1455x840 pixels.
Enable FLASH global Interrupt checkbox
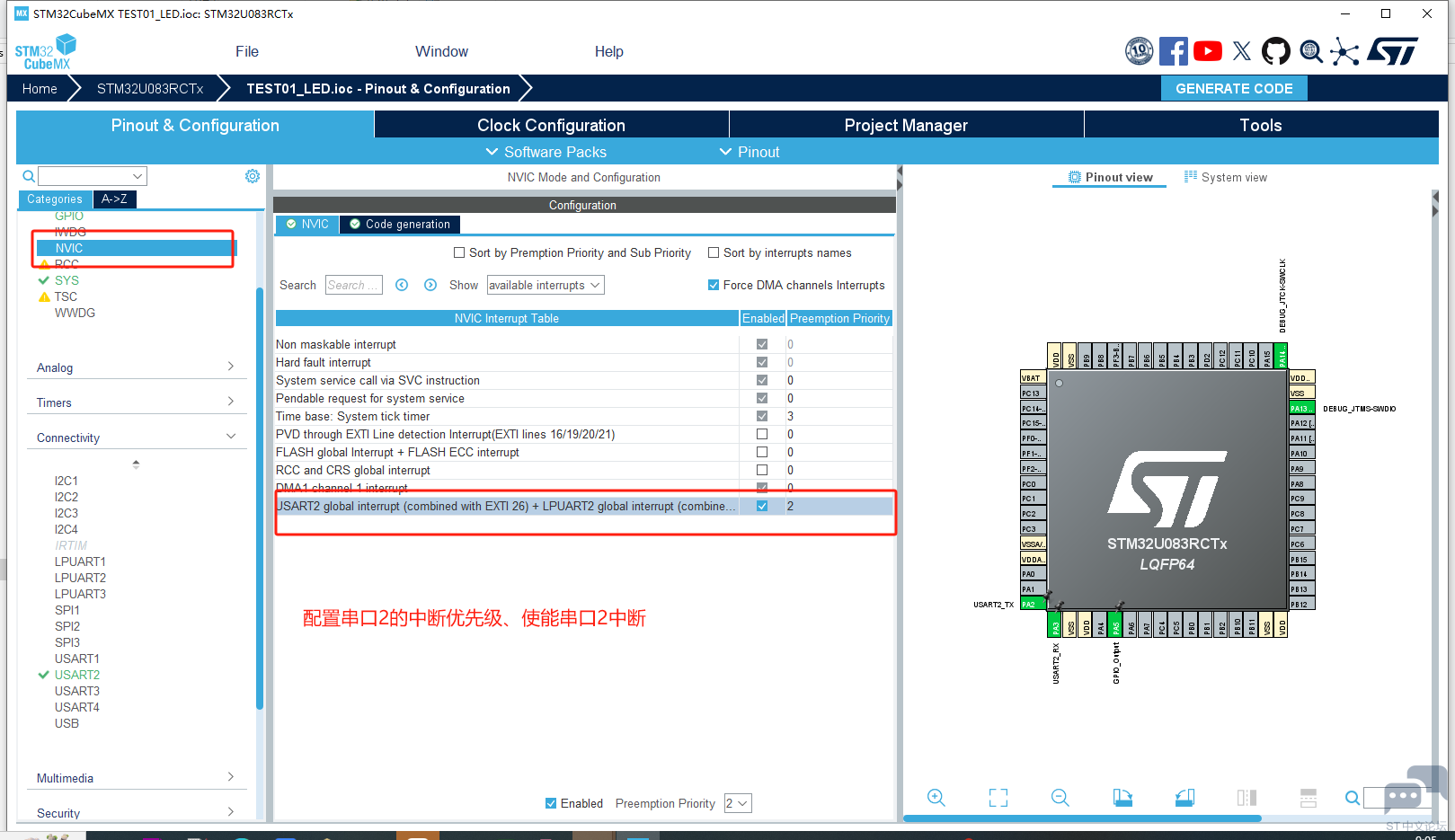click(762, 453)
